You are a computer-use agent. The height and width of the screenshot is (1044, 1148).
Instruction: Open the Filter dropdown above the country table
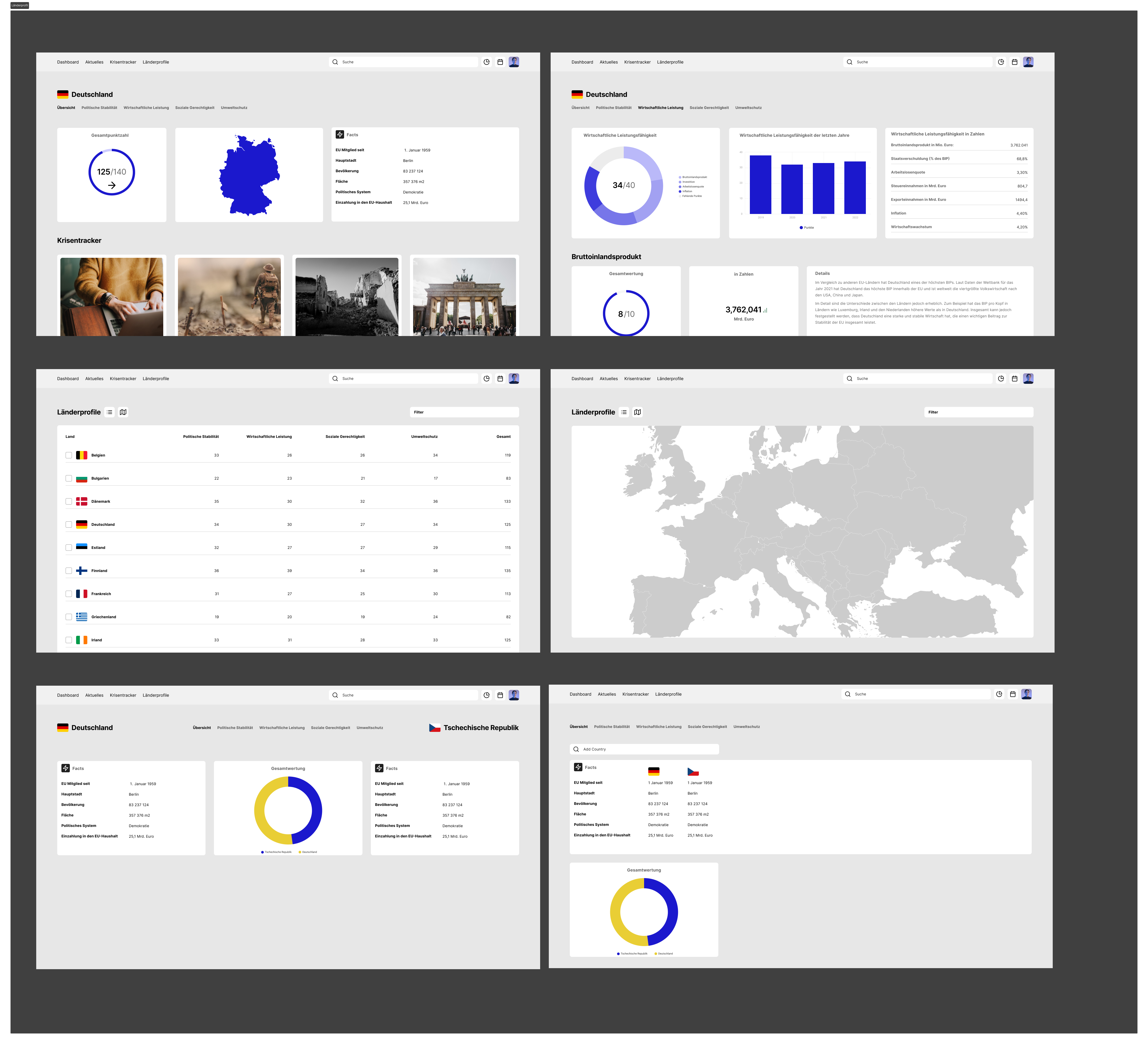click(x=464, y=412)
